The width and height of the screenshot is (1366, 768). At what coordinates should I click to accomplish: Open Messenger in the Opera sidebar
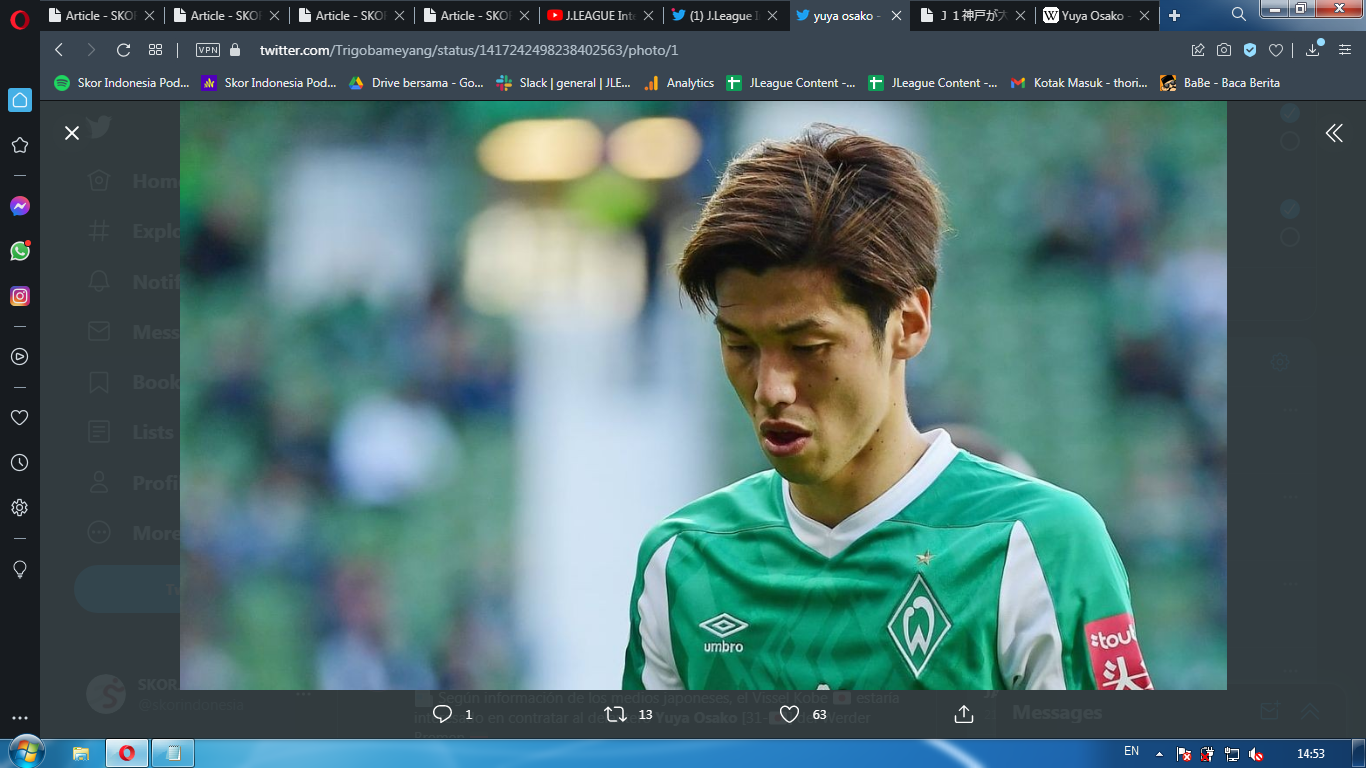click(x=20, y=206)
